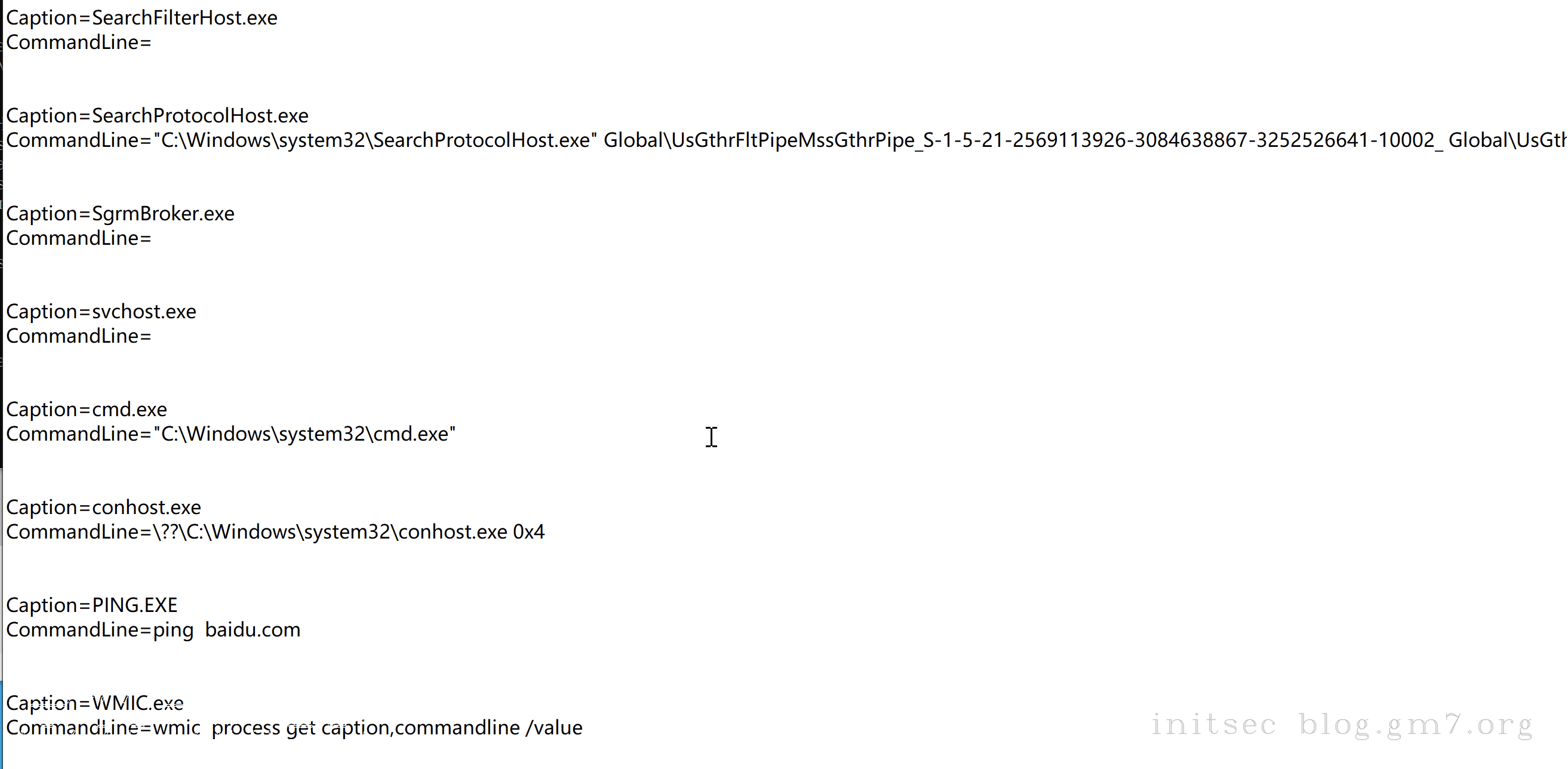
Task: Click the Caption=cmd.exe line
Action: point(87,410)
